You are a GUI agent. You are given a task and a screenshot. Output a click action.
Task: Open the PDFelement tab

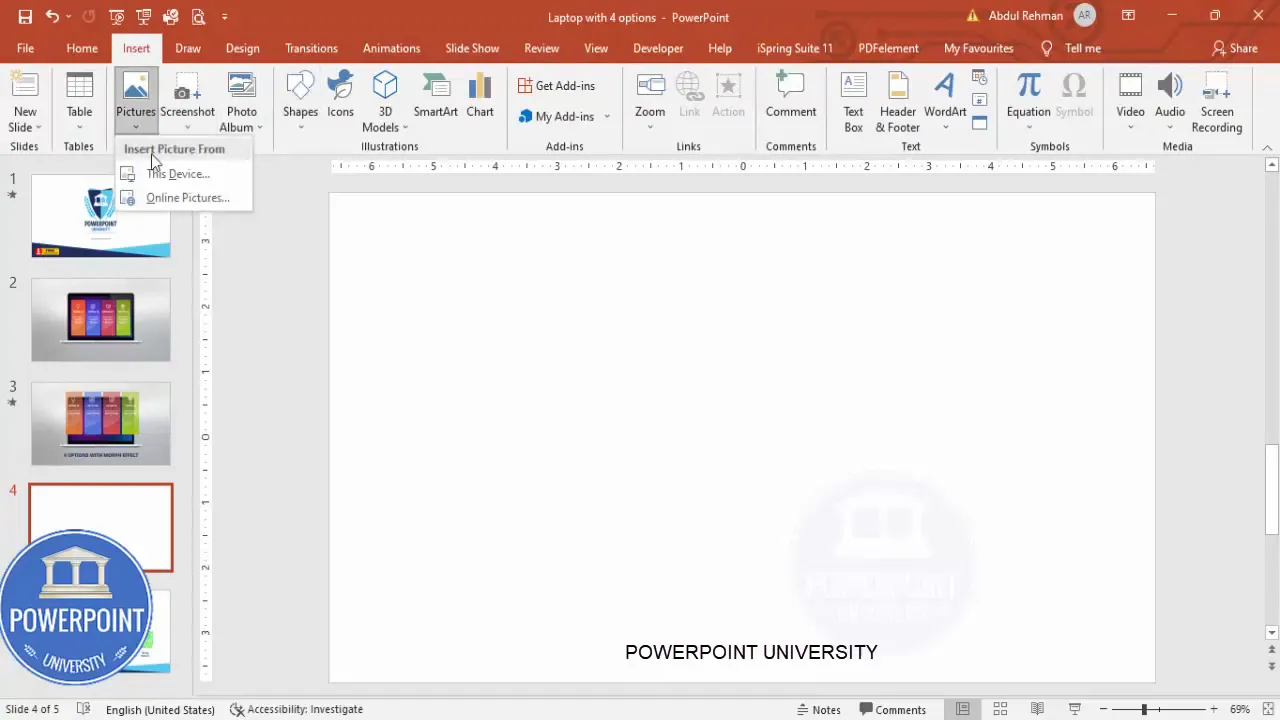coord(888,48)
